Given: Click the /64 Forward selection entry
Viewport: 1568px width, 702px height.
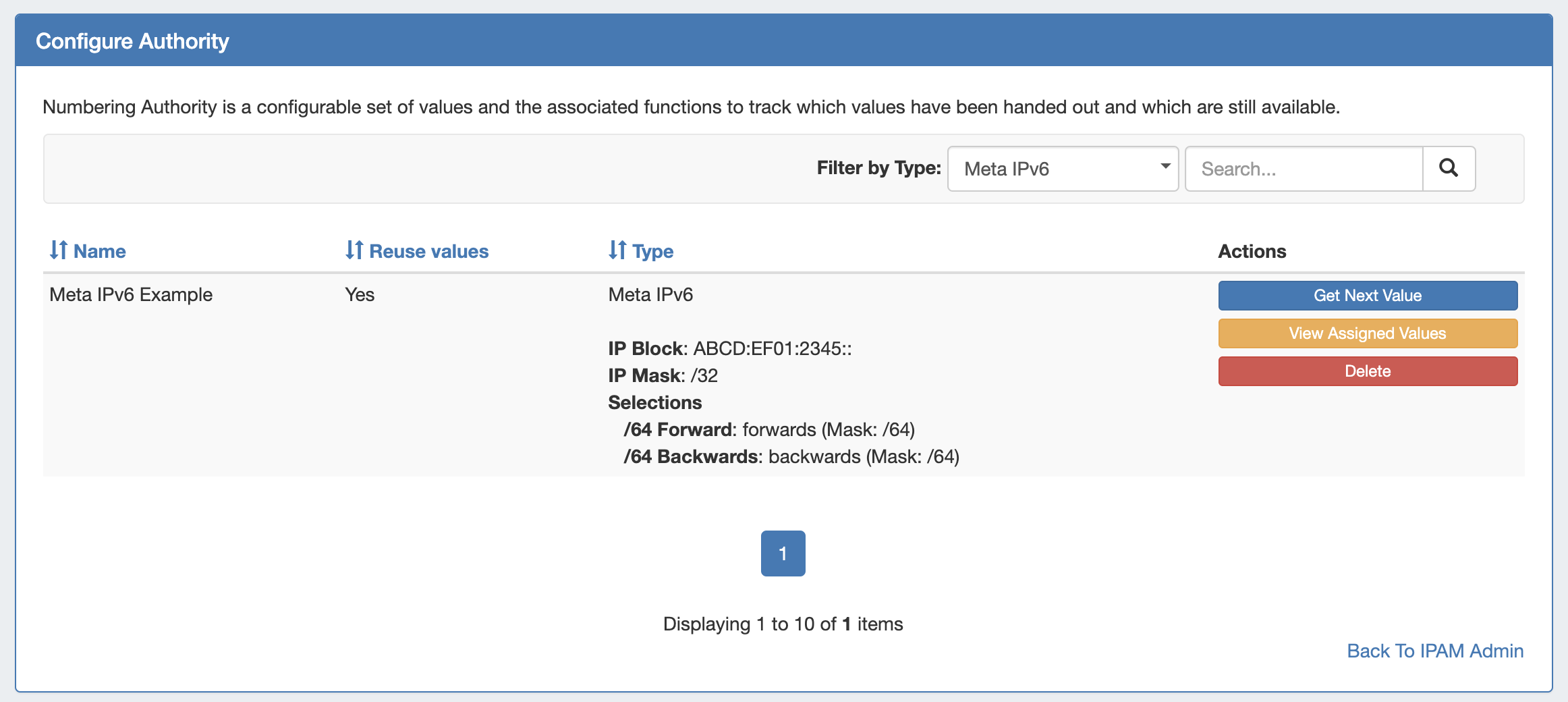Looking at the screenshot, I should (769, 429).
